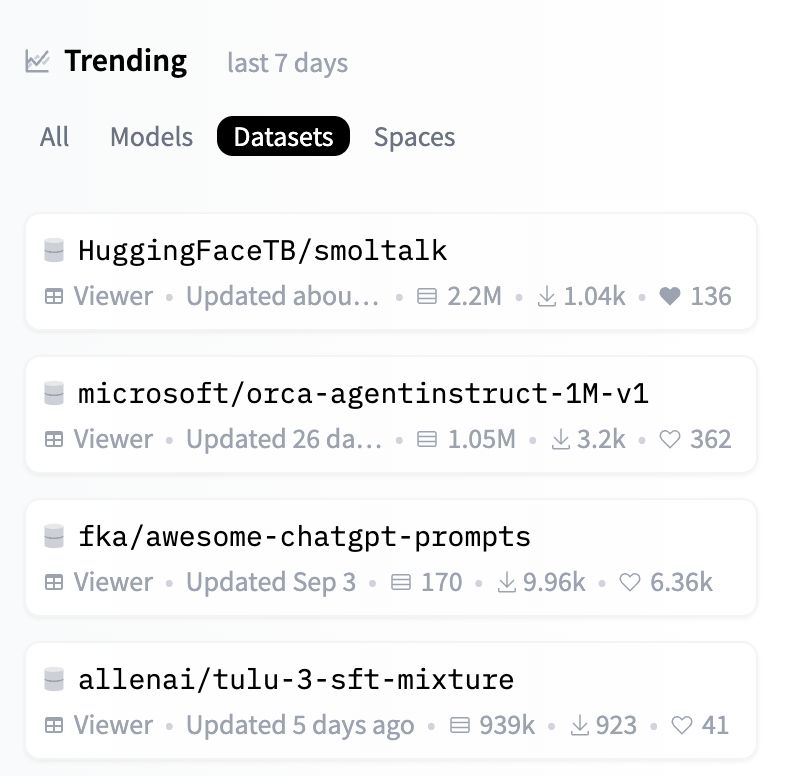
Task: Open allenai/tulu-3-sft-mixture dataset
Action: [x=296, y=680]
